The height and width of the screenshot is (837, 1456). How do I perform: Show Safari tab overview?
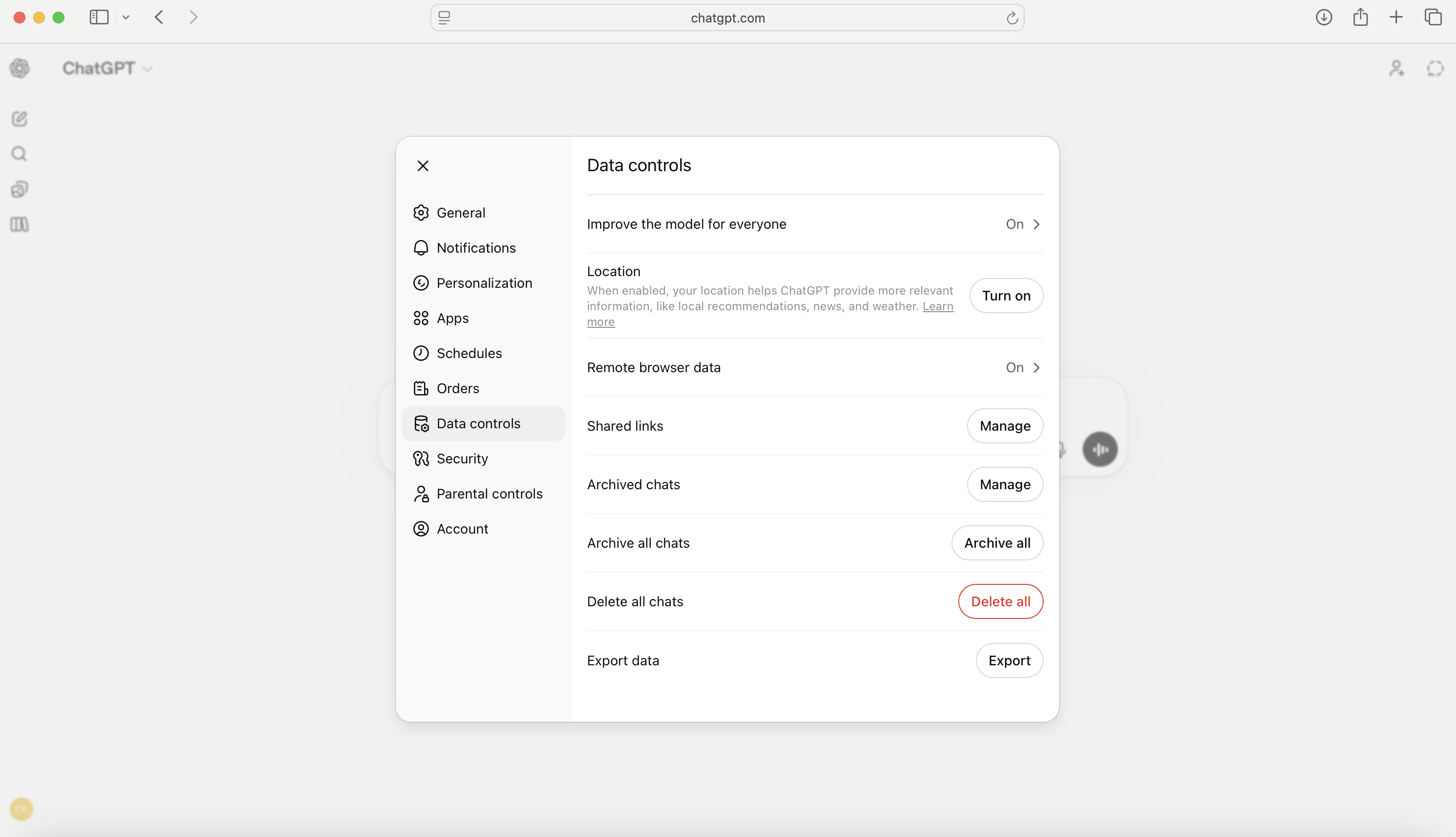tap(1433, 17)
